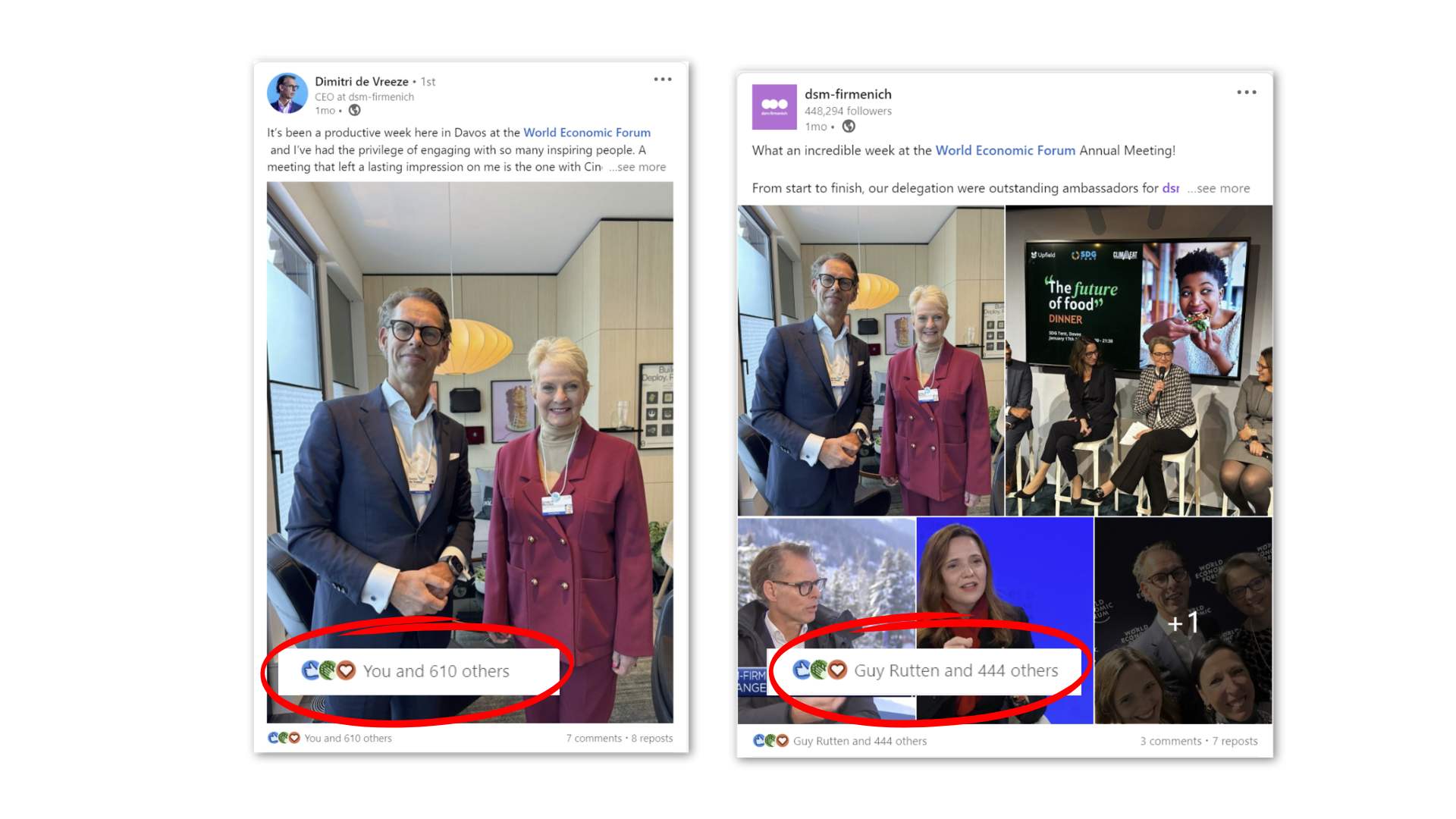Open Dimitri de Vreeze post options menu
The width and height of the screenshot is (1456, 819).
[662, 80]
